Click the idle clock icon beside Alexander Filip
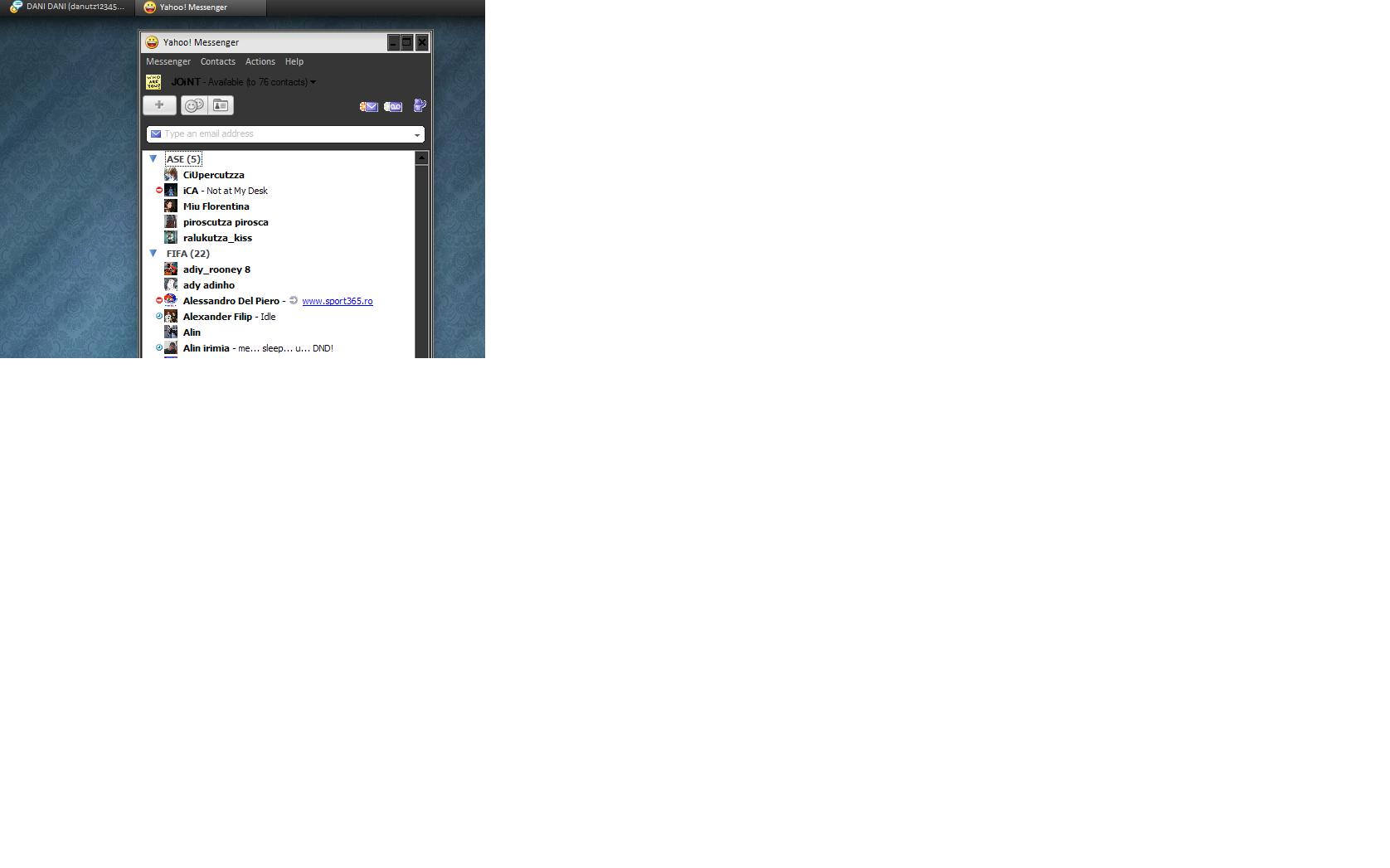The width and height of the screenshot is (1390, 868). click(x=159, y=316)
